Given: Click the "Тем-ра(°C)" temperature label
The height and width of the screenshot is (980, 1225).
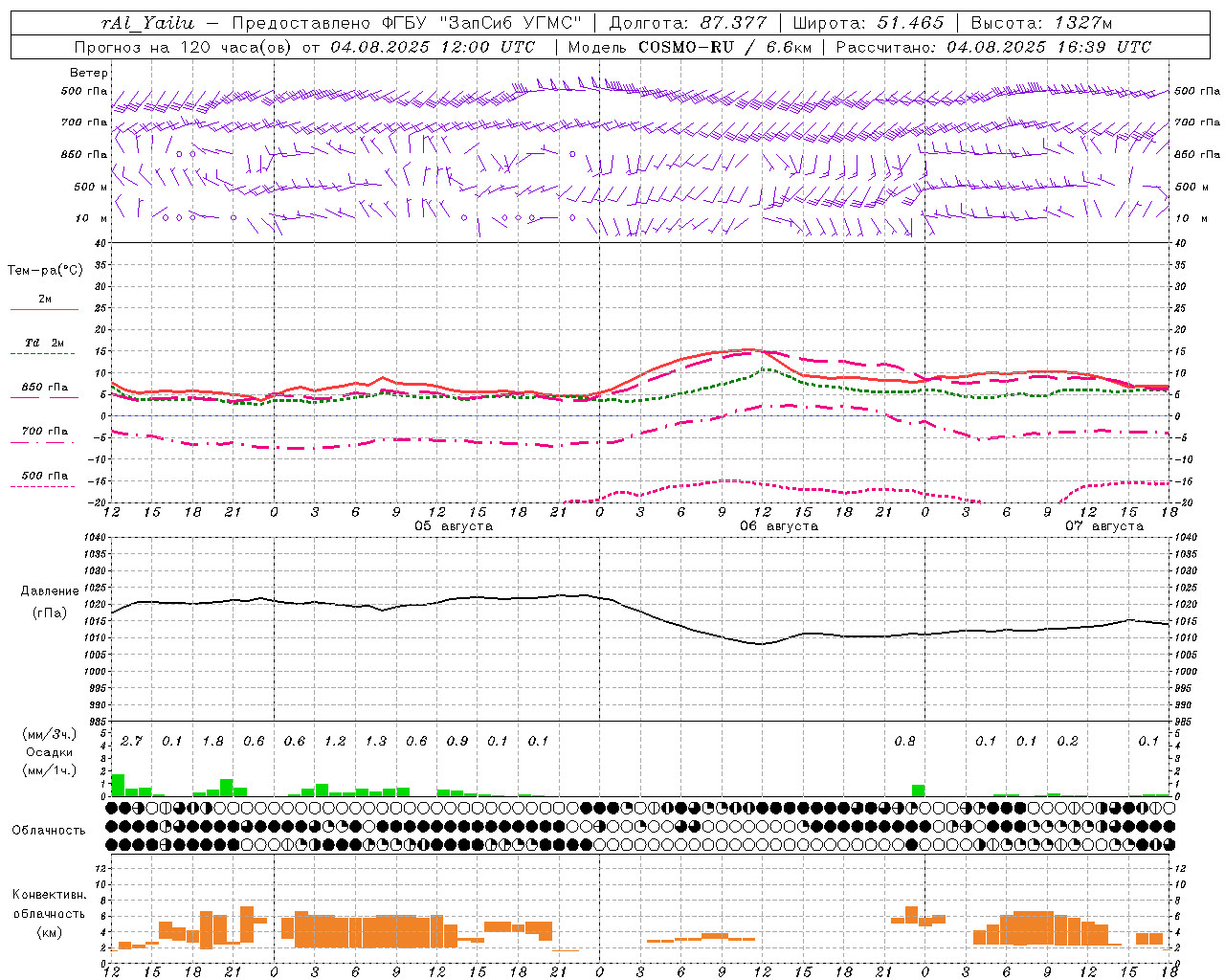Looking at the screenshot, I should [45, 271].
